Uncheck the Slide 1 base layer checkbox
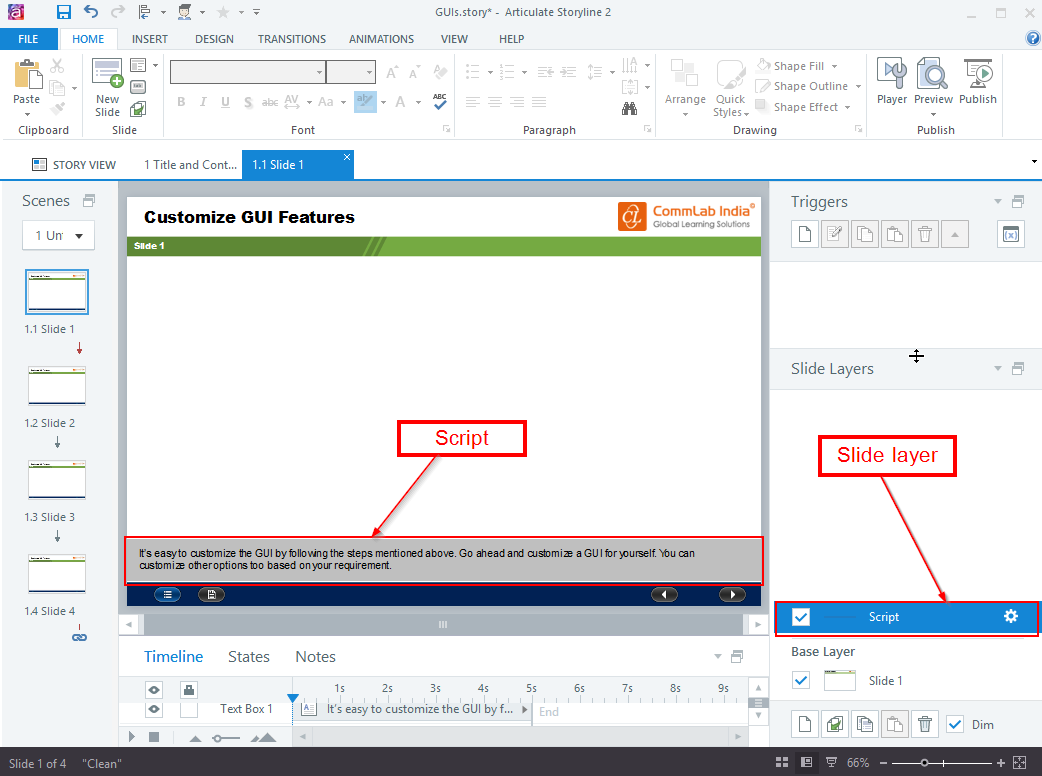The height and width of the screenshot is (776, 1042). (x=800, y=680)
